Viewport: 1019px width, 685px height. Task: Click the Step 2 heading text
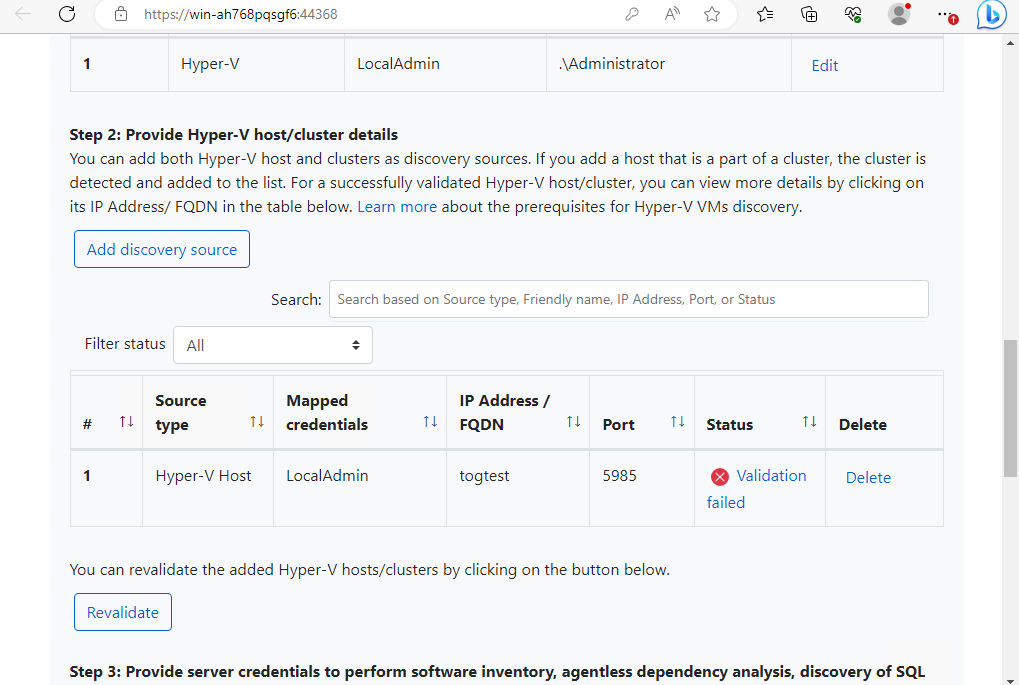tap(233, 135)
